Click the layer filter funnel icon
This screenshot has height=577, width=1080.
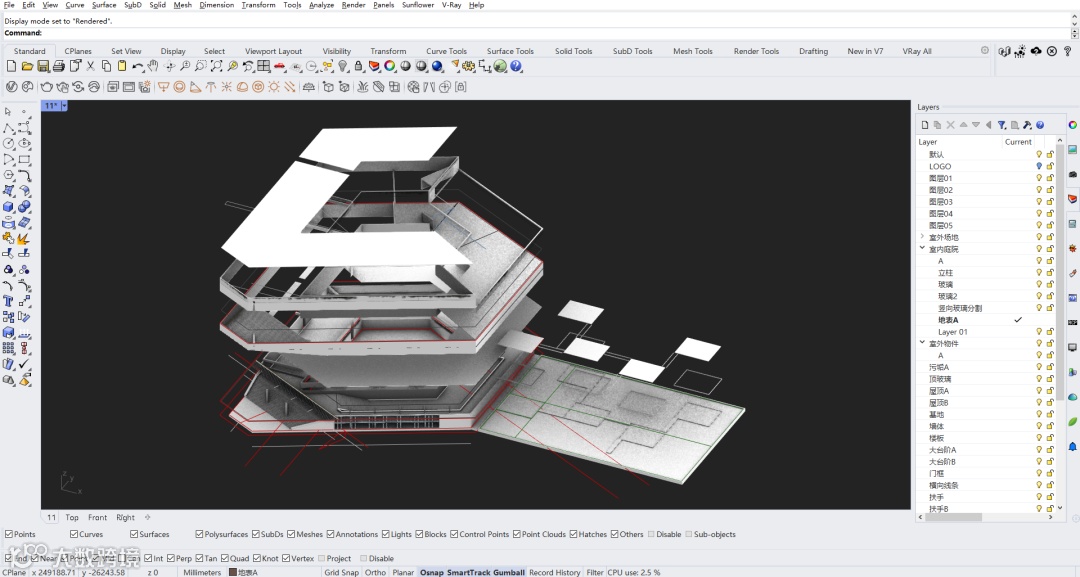coord(1001,125)
